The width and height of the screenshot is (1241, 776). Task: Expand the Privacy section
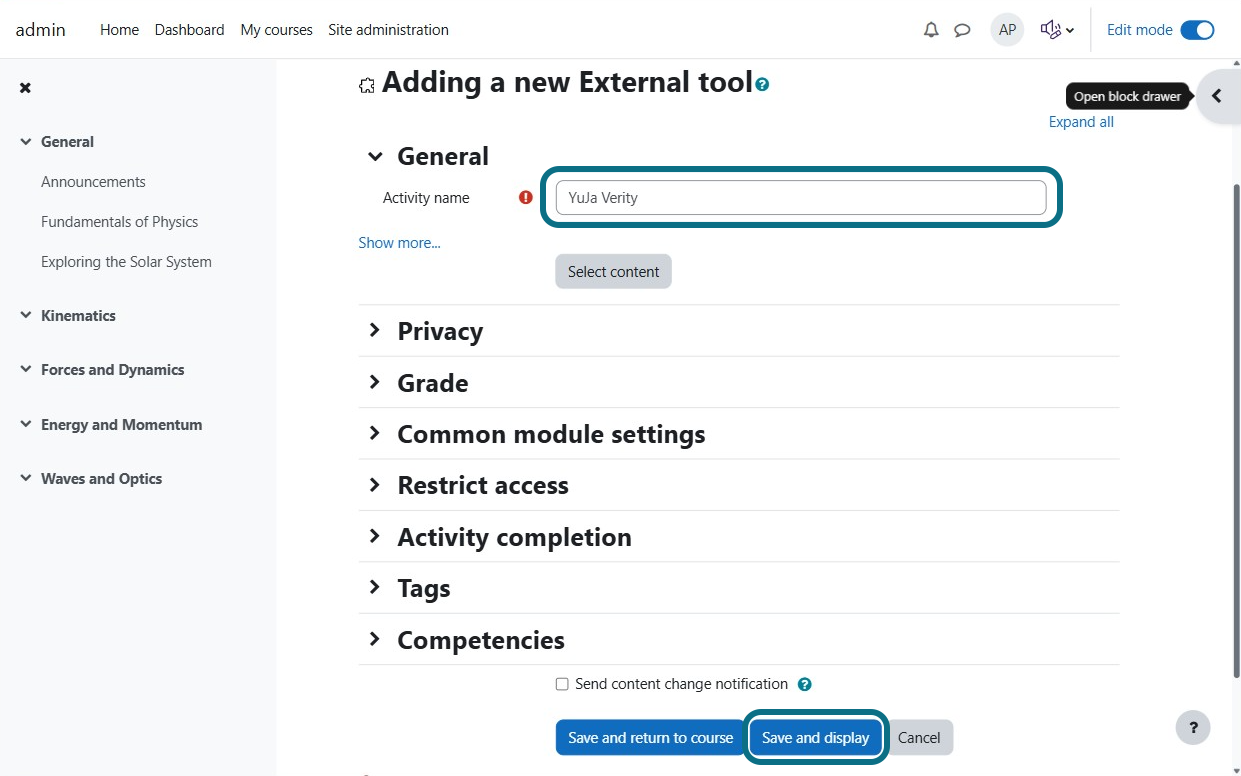point(375,330)
